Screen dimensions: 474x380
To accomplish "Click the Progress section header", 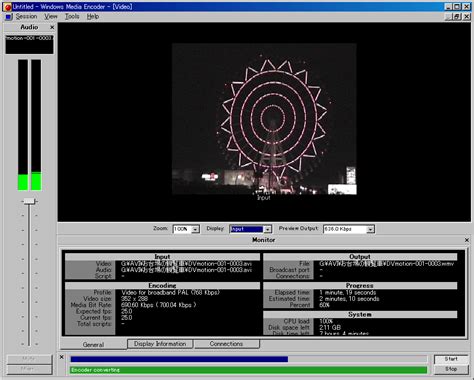I will (x=360, y=286).
